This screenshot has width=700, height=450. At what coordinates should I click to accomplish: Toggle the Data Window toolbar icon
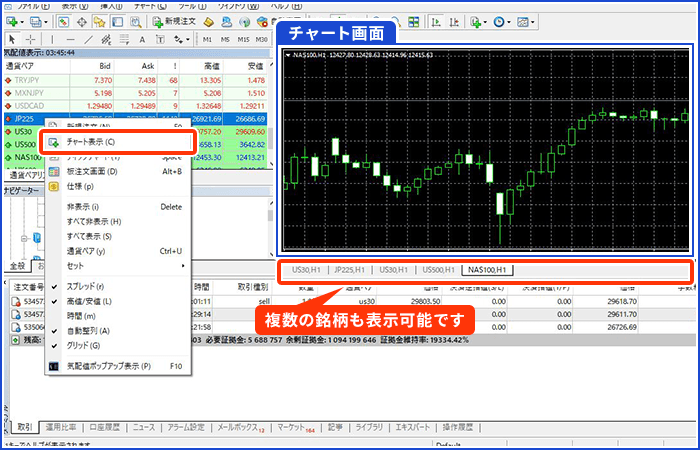click(x=81, y=21)
